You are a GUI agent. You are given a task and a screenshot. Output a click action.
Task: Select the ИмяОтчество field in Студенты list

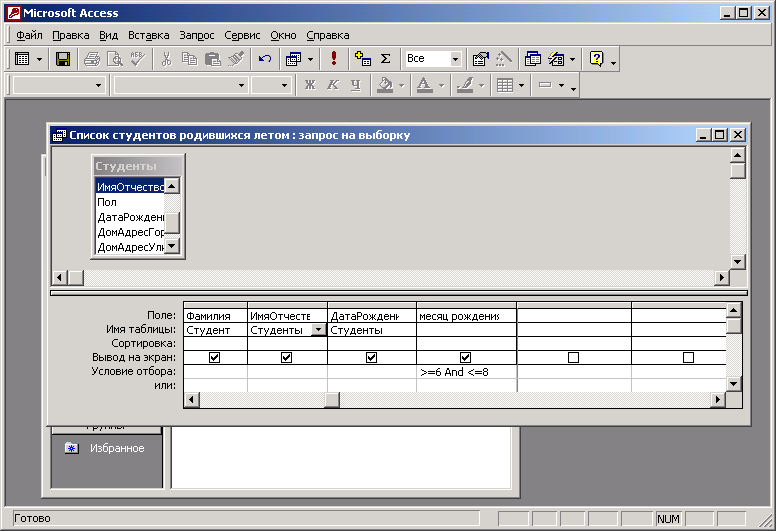(130, 187)
